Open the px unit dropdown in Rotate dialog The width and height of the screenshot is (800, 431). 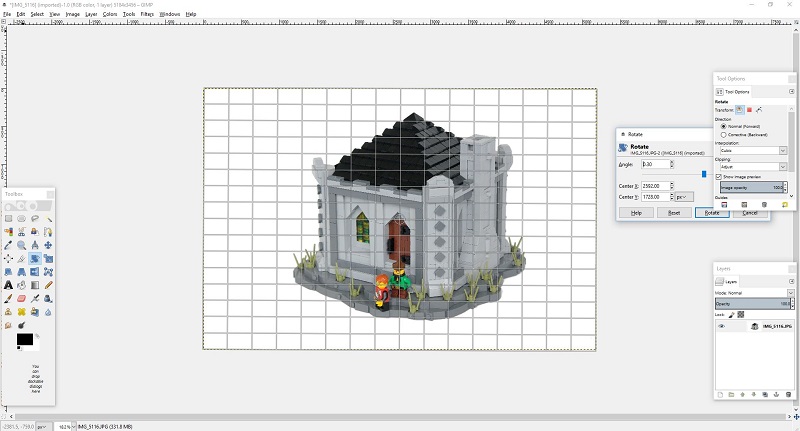[684, 197]
